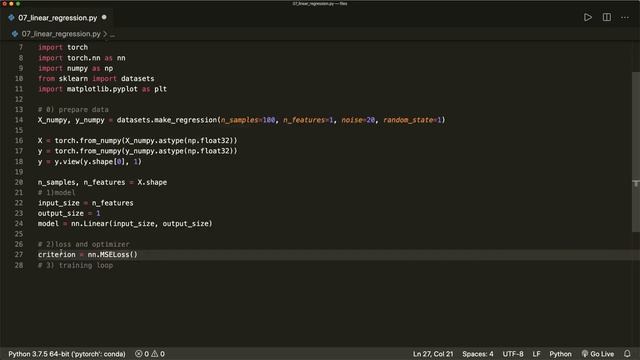Image resolution: width=640 pixels, height=360 pixels.
Task: Click 'output_size' variable on line 23
Action: tap(60, 213)
